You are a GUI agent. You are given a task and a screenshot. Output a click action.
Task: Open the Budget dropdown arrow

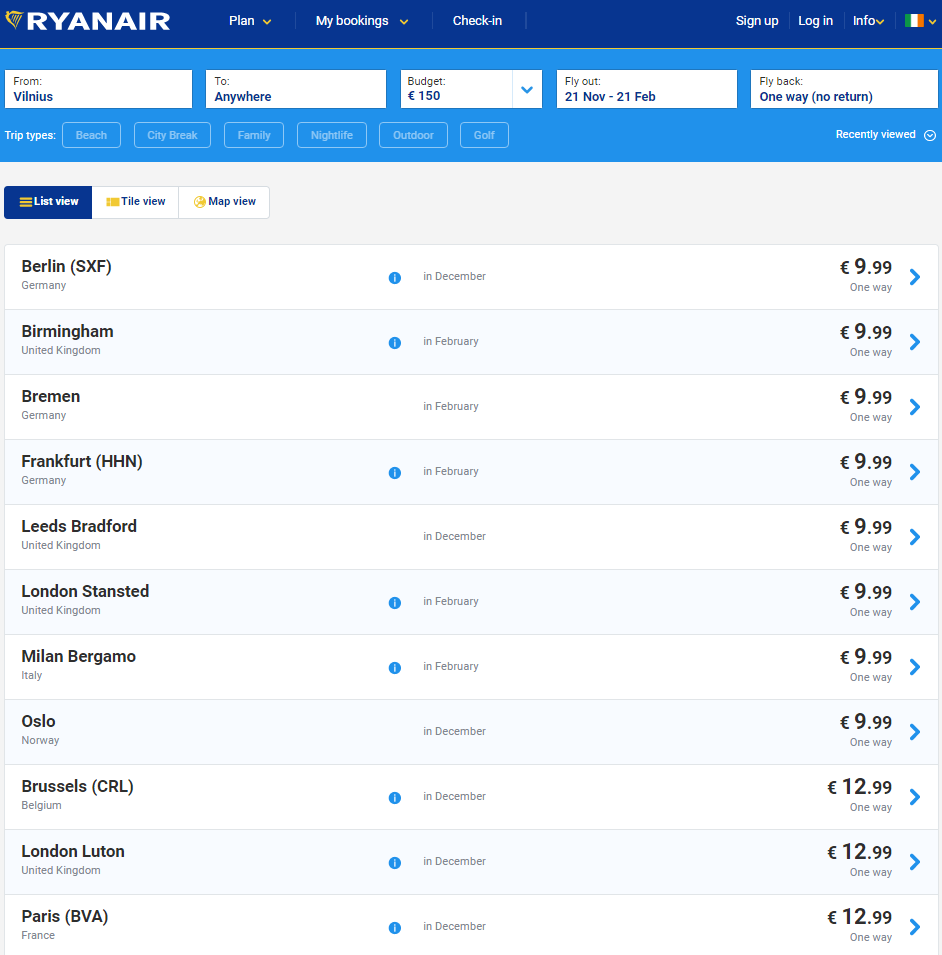(x=527, y=90)
